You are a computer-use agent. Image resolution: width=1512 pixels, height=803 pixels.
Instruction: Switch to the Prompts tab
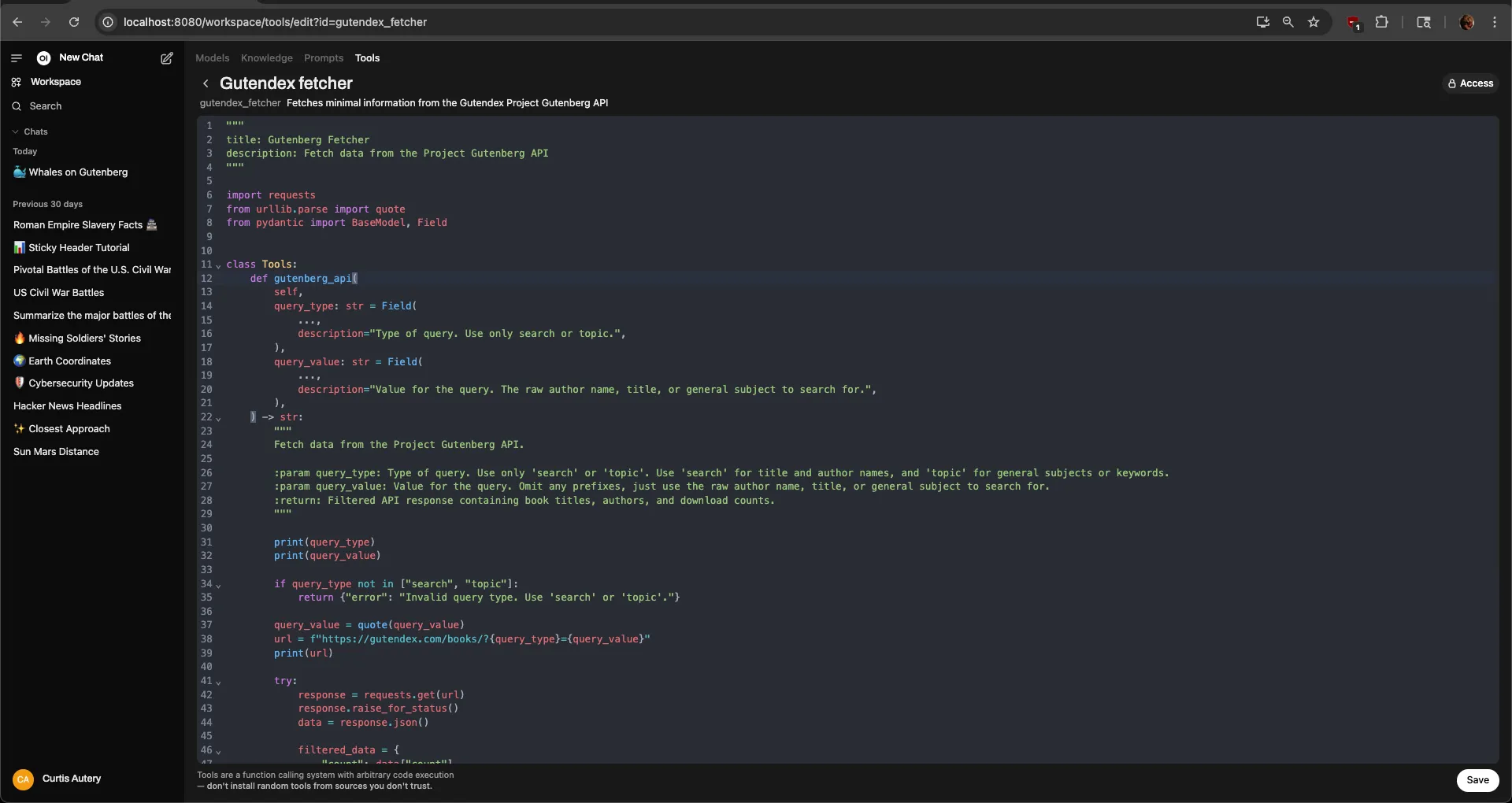click(x=324, y=58)
